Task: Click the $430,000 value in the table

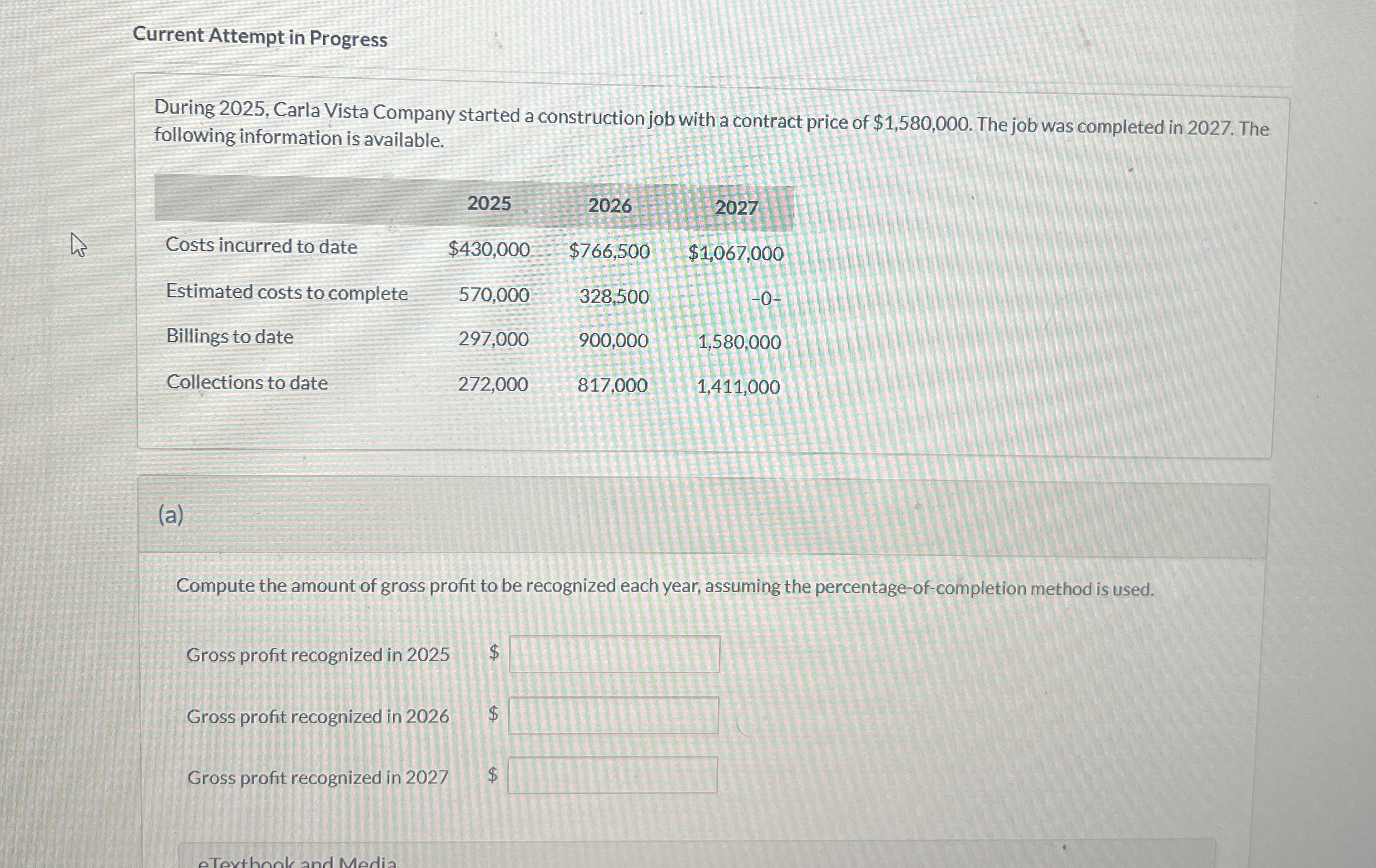Action: (x=488, y=250)
